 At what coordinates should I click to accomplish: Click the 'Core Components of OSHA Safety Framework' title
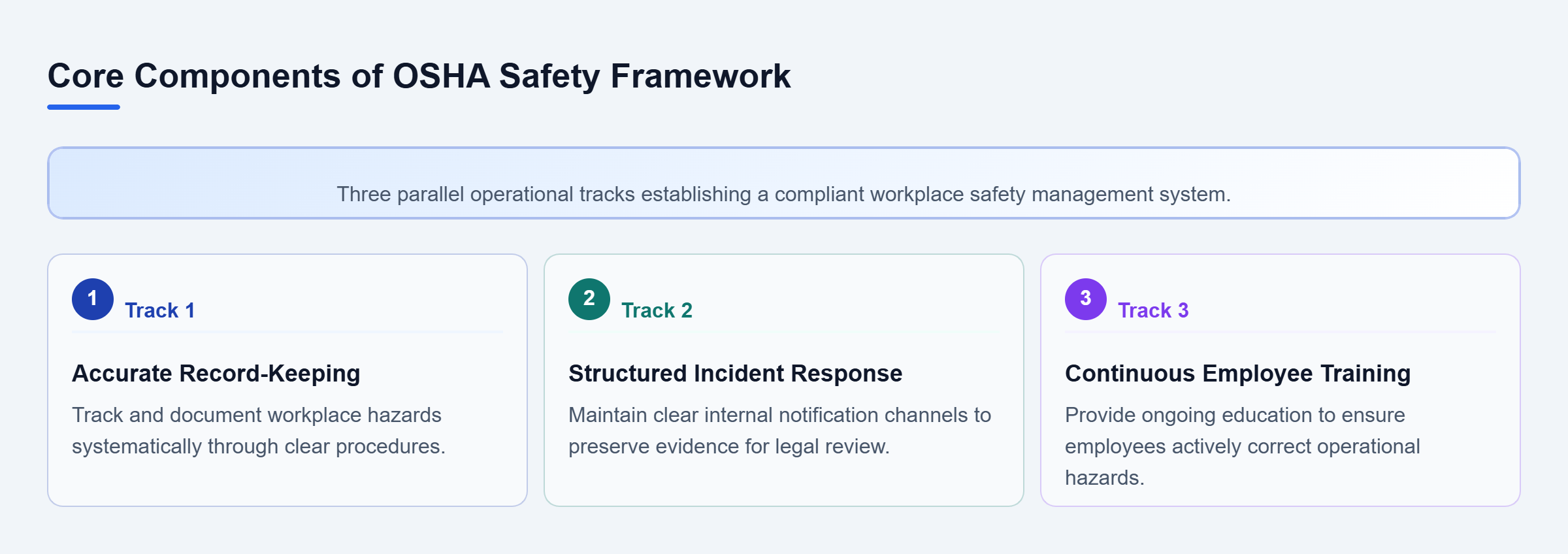pos(419,76)
